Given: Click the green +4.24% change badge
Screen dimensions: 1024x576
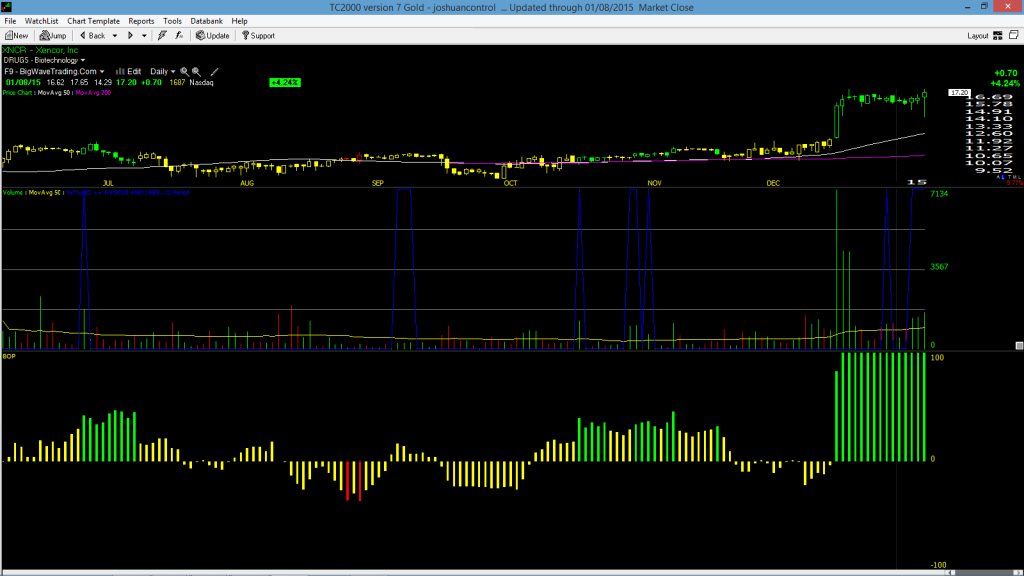Looking at the screenshot, I should 285,82.
